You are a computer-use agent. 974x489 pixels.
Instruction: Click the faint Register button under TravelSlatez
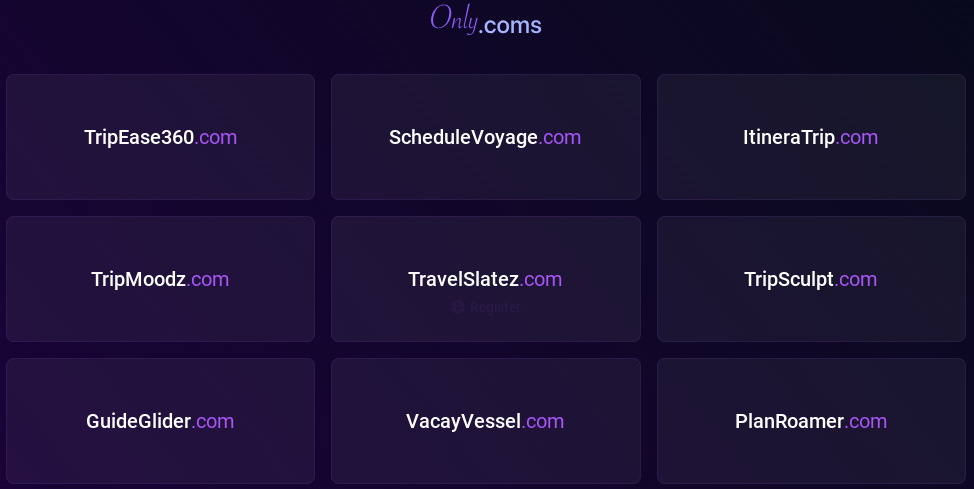[x=486, y=308]
